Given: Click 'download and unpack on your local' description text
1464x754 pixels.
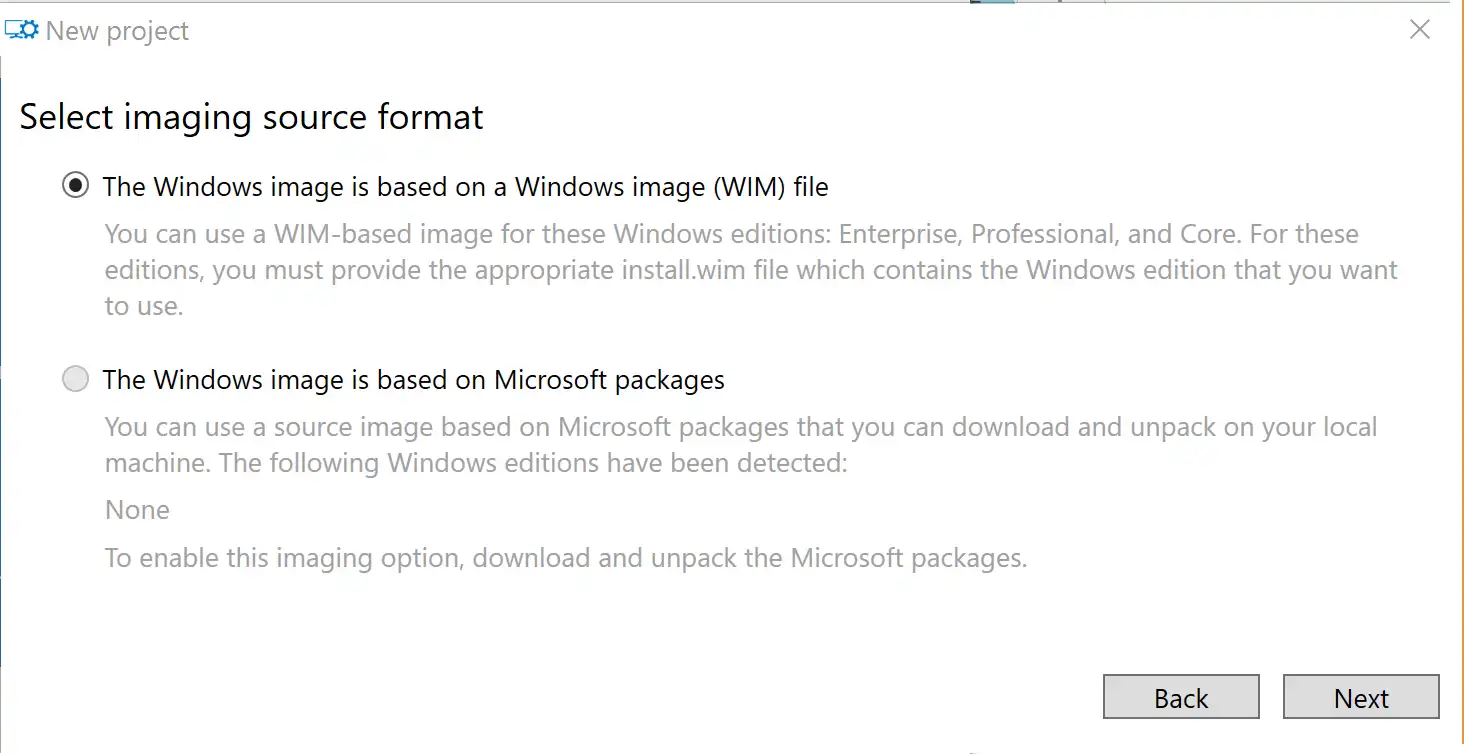Looking at the screenshot, I should click(x=1164, y=428).
